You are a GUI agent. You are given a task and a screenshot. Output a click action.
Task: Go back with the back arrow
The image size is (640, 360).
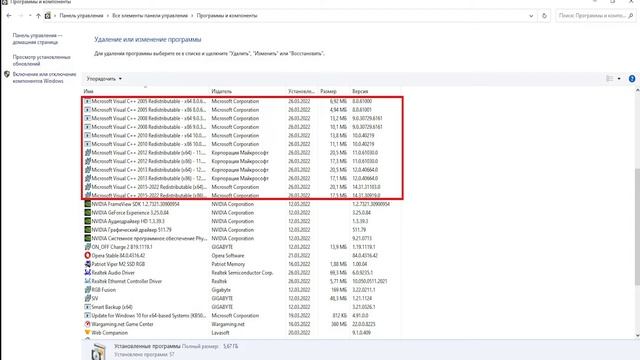(9, 16)
